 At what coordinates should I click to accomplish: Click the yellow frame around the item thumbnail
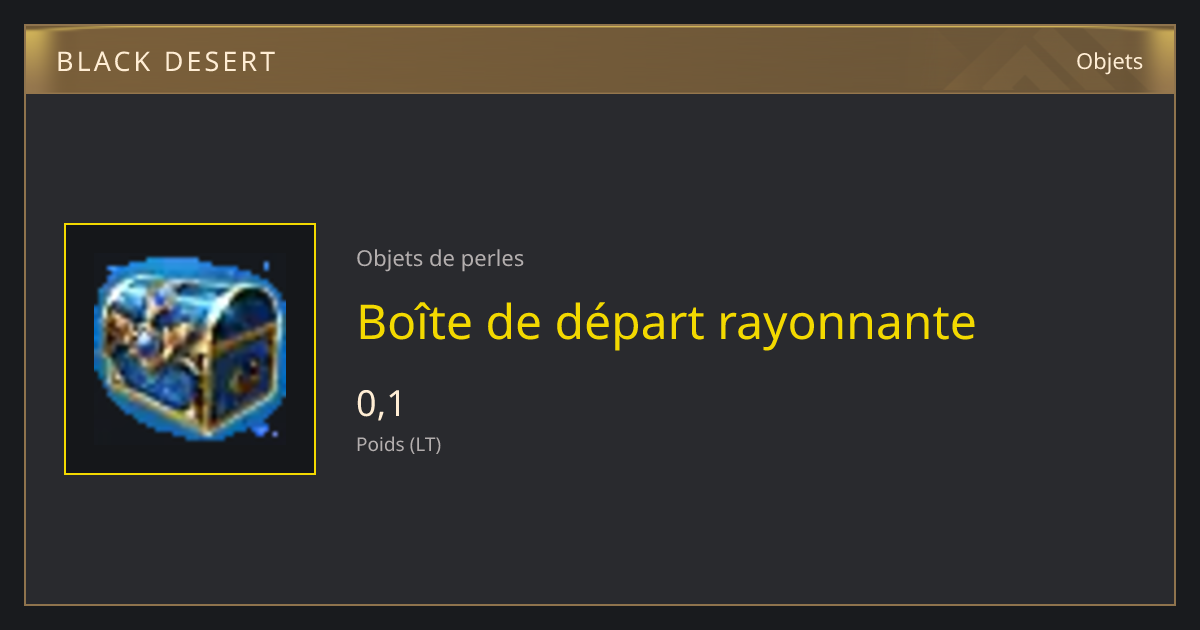pos(190,225)
